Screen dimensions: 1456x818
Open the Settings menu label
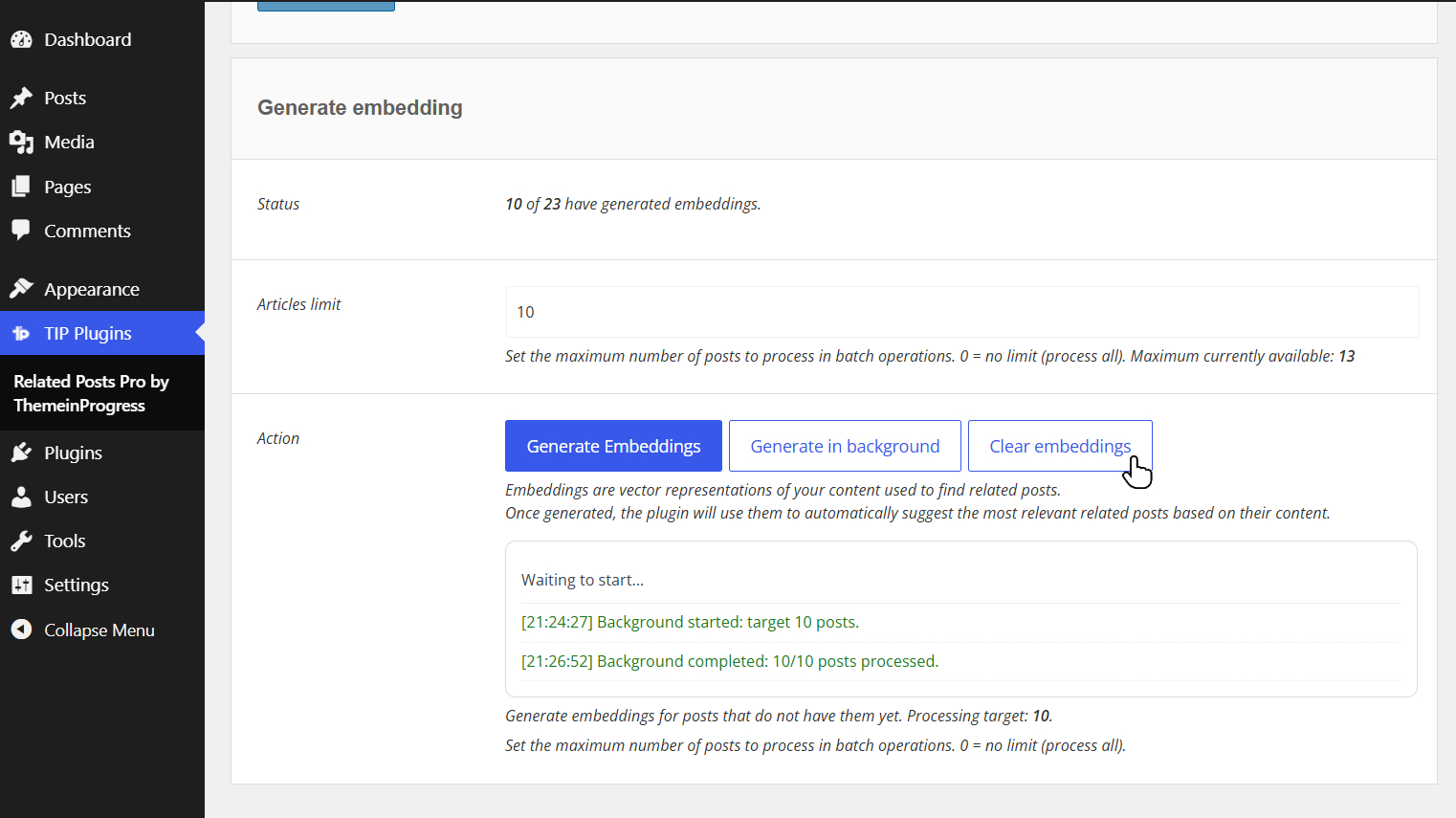[77, 585]
